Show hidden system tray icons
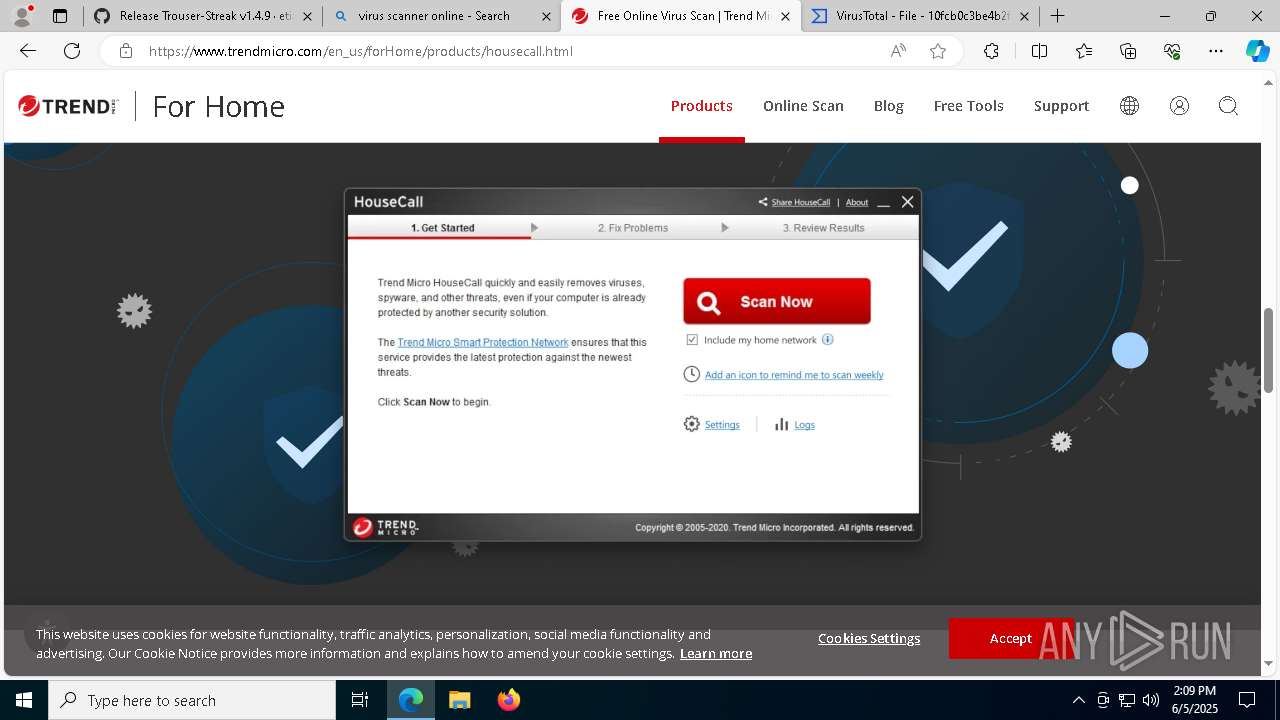The height and width of the screenshot is (720, 1280). pyautogui.click(x=1078, y=700)
